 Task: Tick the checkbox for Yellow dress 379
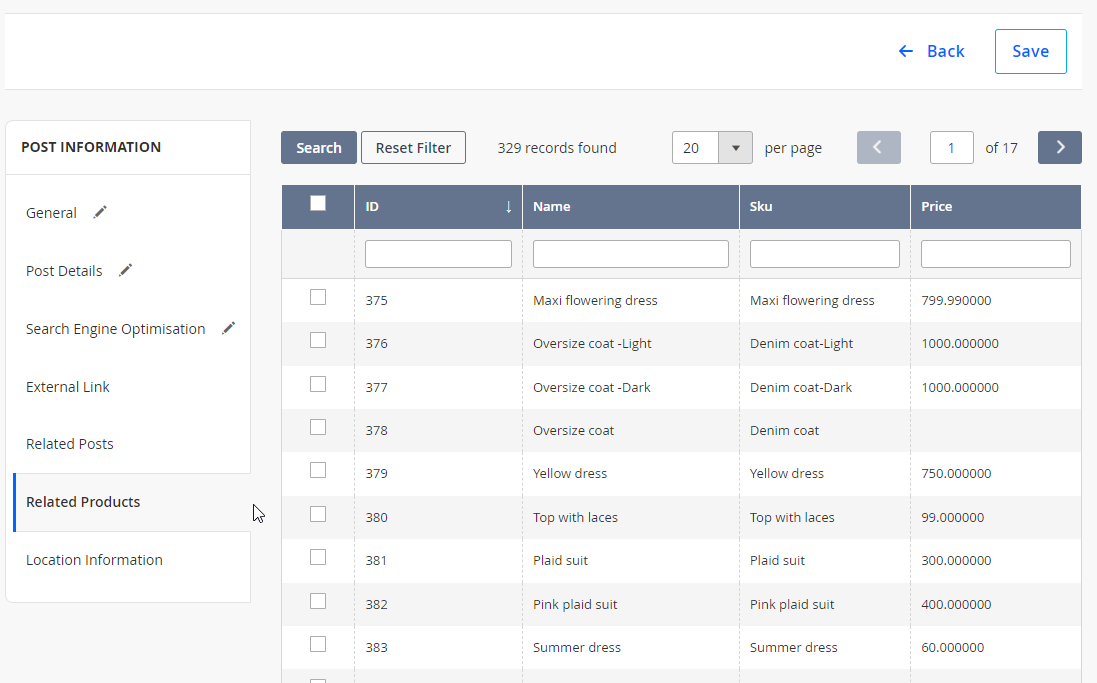coord(318,470)
